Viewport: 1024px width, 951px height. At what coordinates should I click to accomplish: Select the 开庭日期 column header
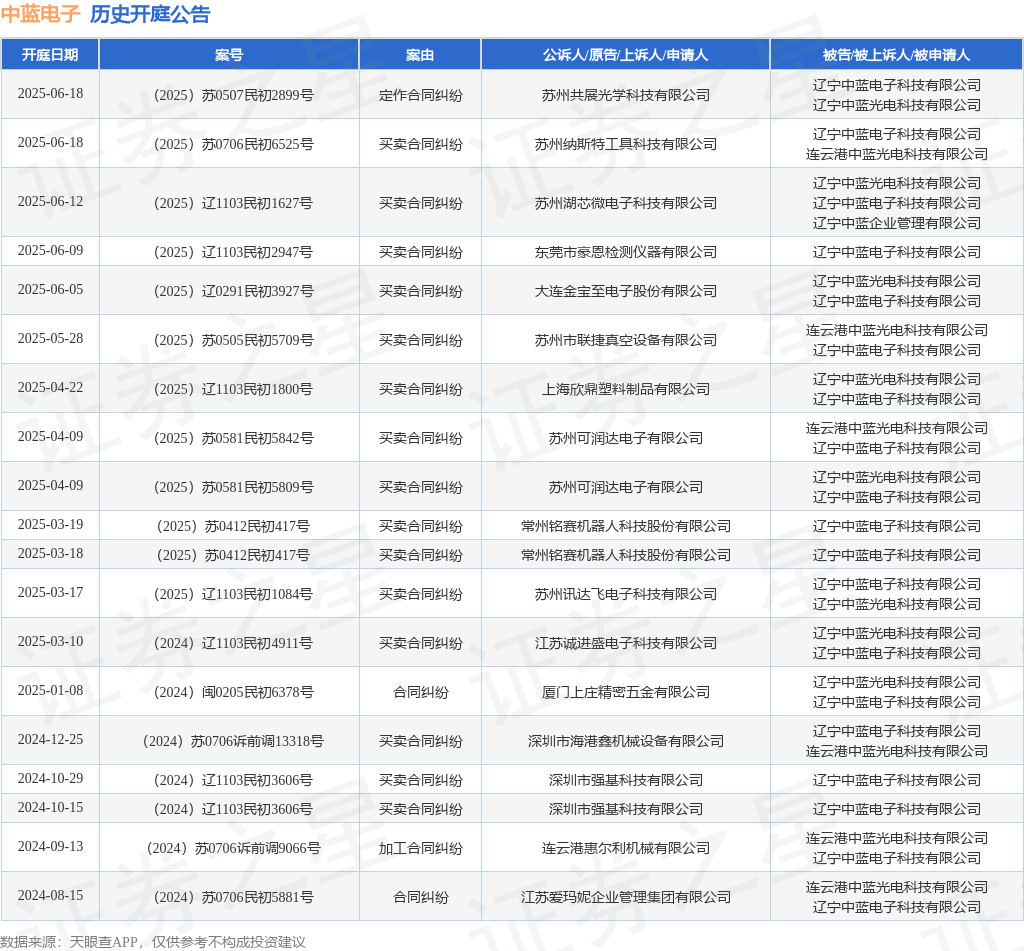[x=50, y=55]
